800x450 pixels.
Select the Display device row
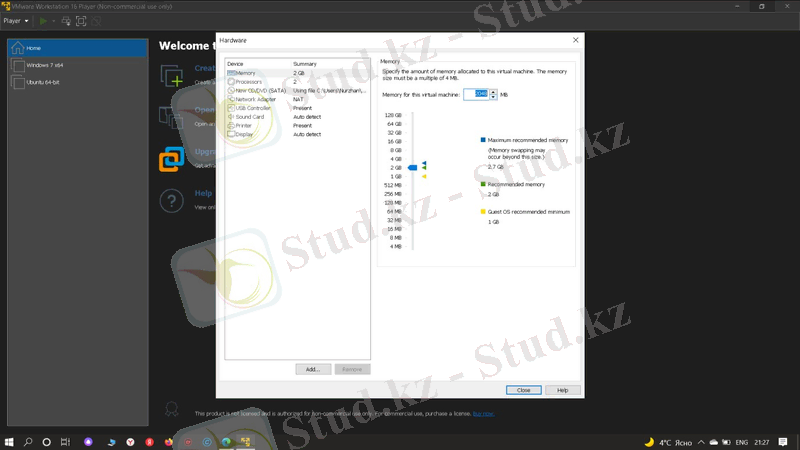(297, 134)
